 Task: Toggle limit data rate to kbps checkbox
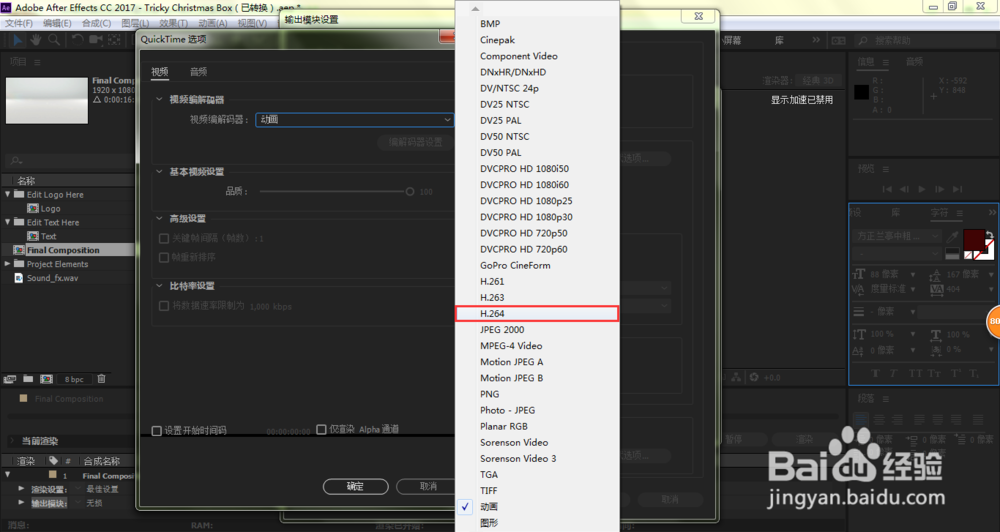tap(164, 306)
